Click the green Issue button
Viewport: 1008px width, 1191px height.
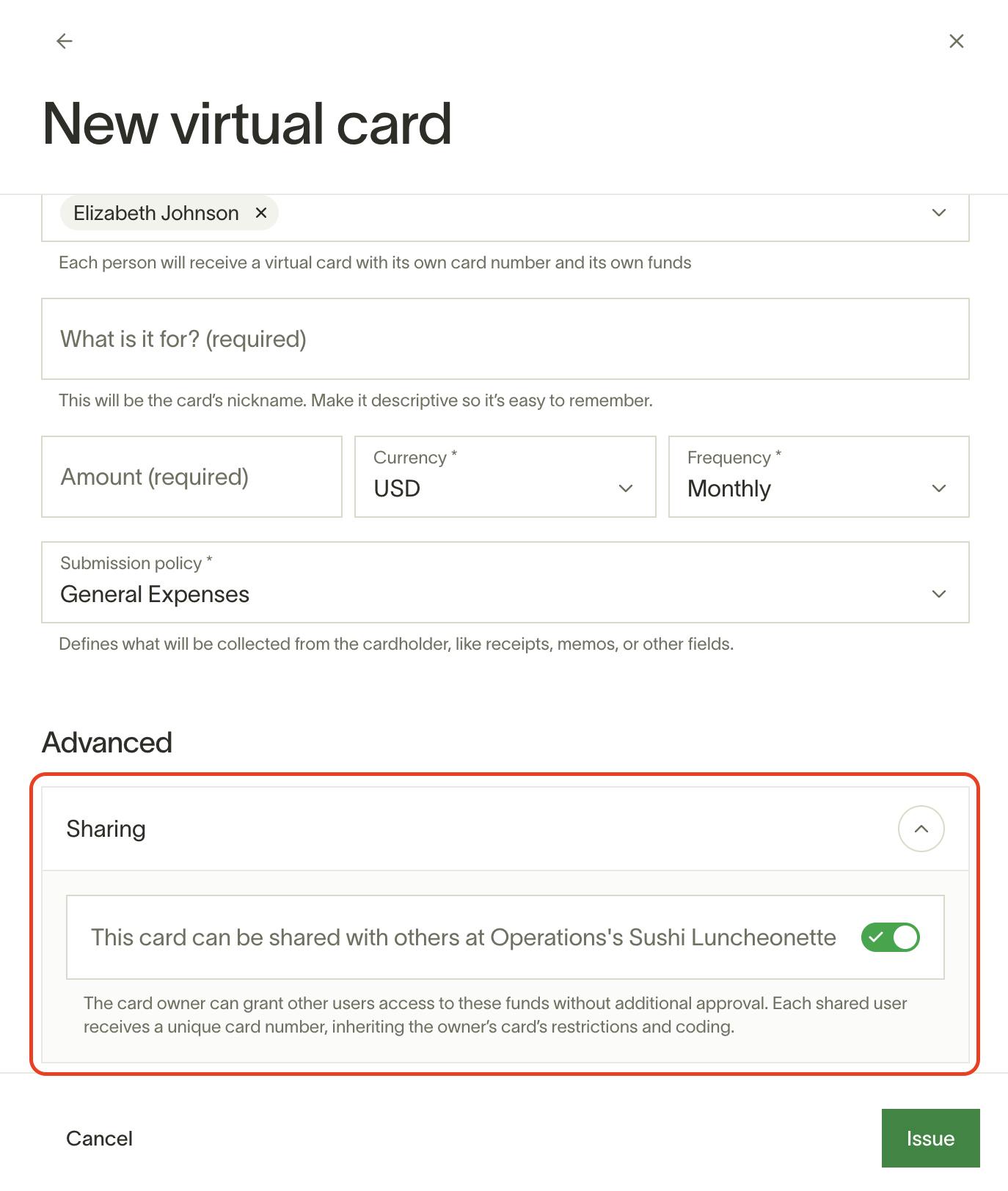click(x=930, y=1138)
